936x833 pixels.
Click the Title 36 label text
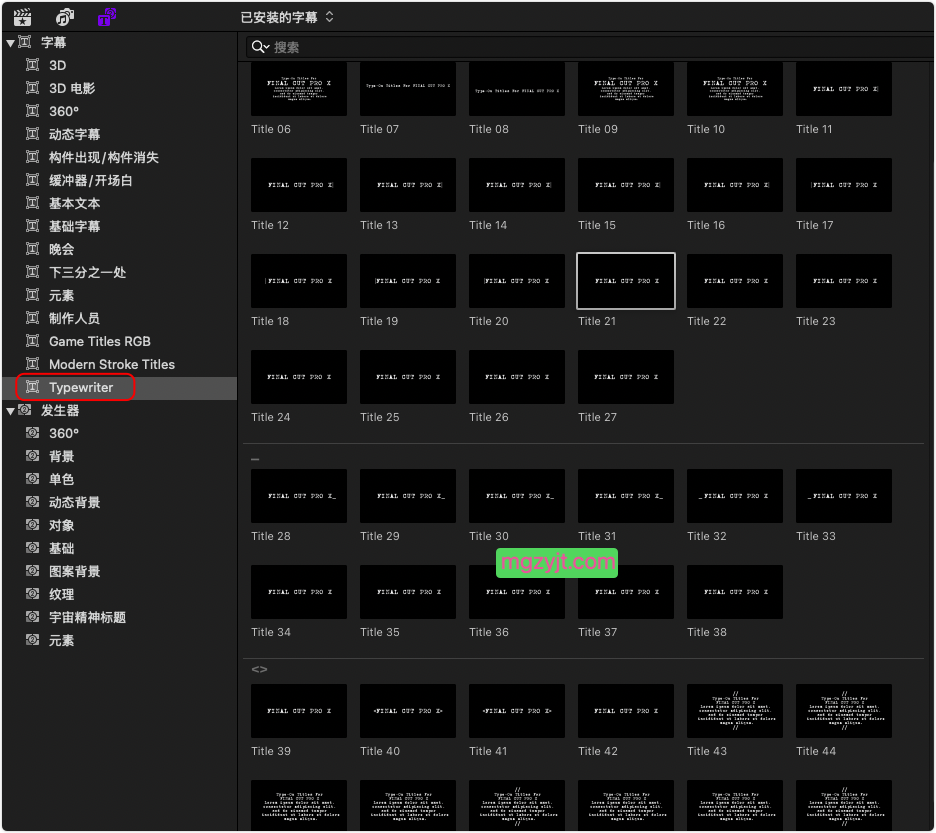(x=488, y=632)
